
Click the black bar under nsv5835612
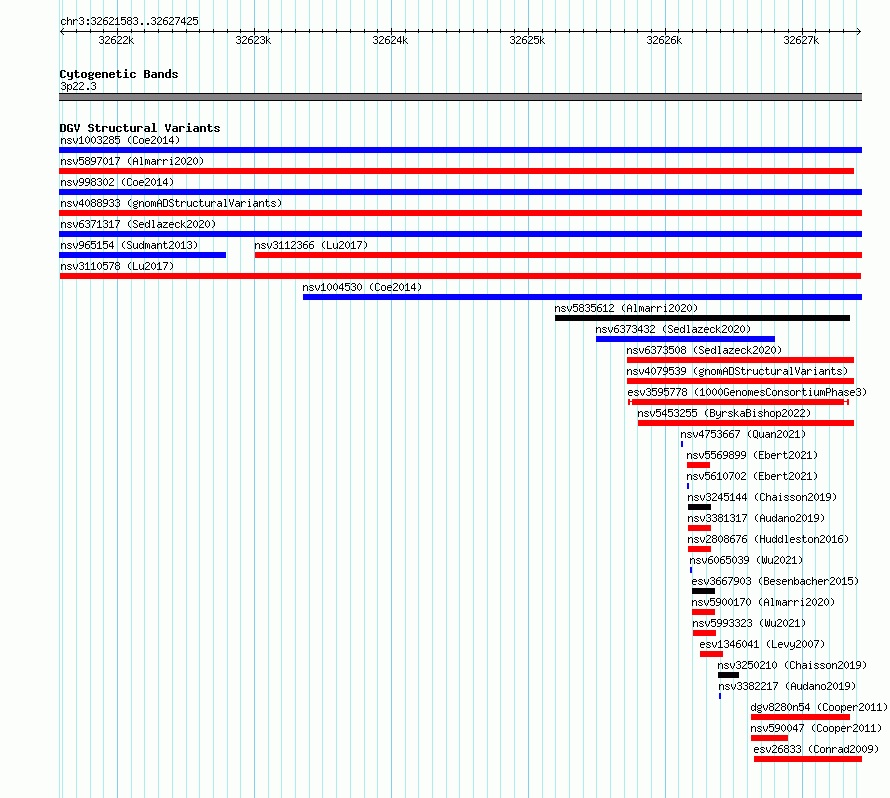click(x=702, y=318)
